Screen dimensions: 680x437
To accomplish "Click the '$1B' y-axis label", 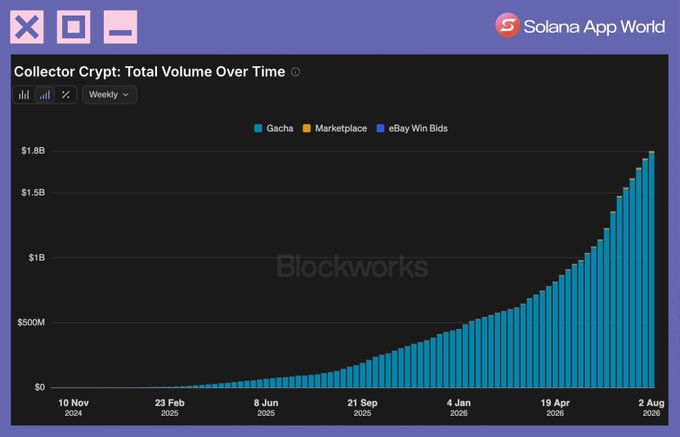I will point(37,258).
